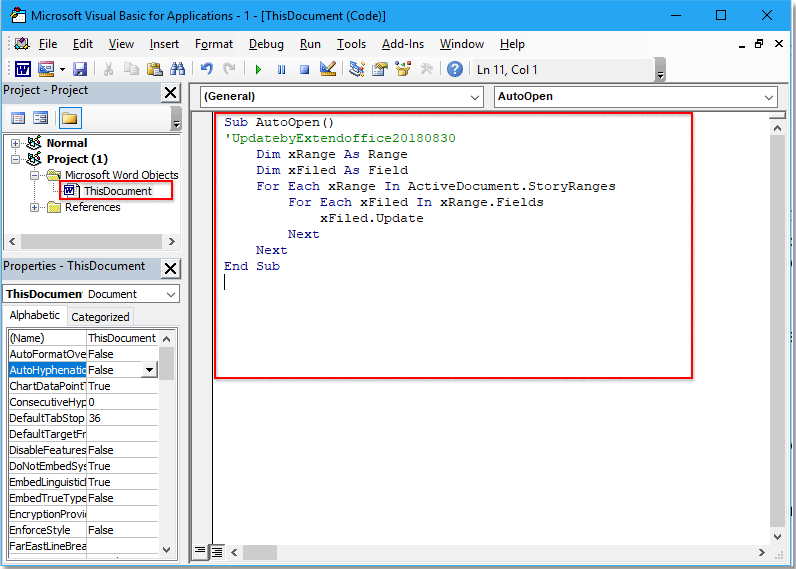Toggle Folders view in Project panel

(69, 118)
